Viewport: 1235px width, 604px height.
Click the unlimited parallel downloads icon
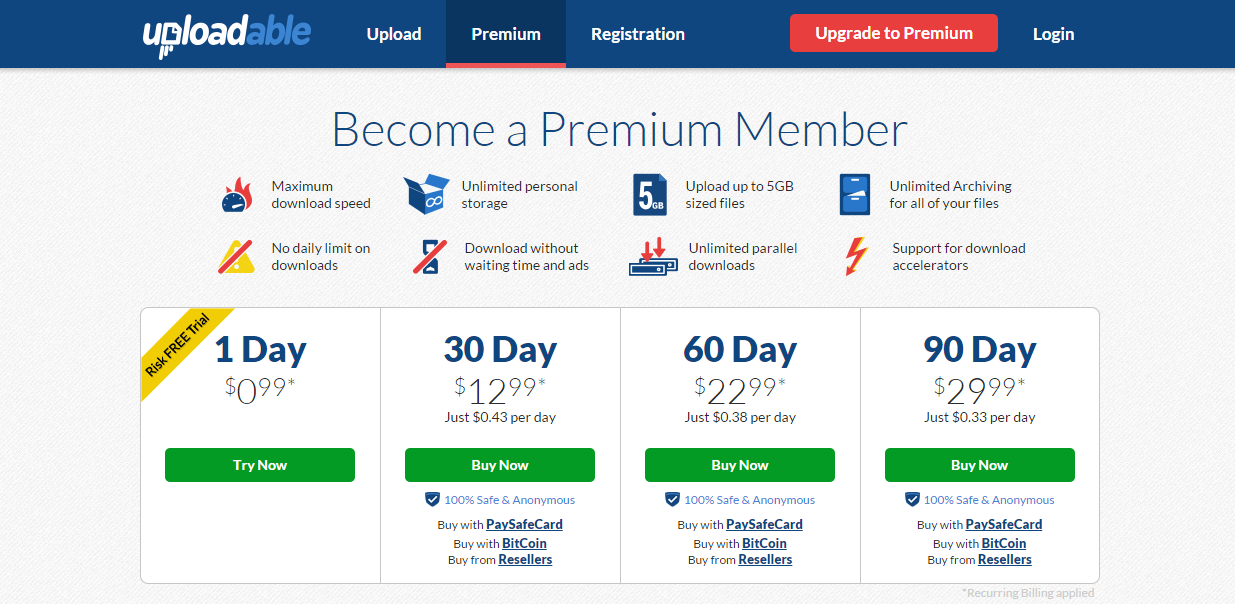click(x=653, y=256)
